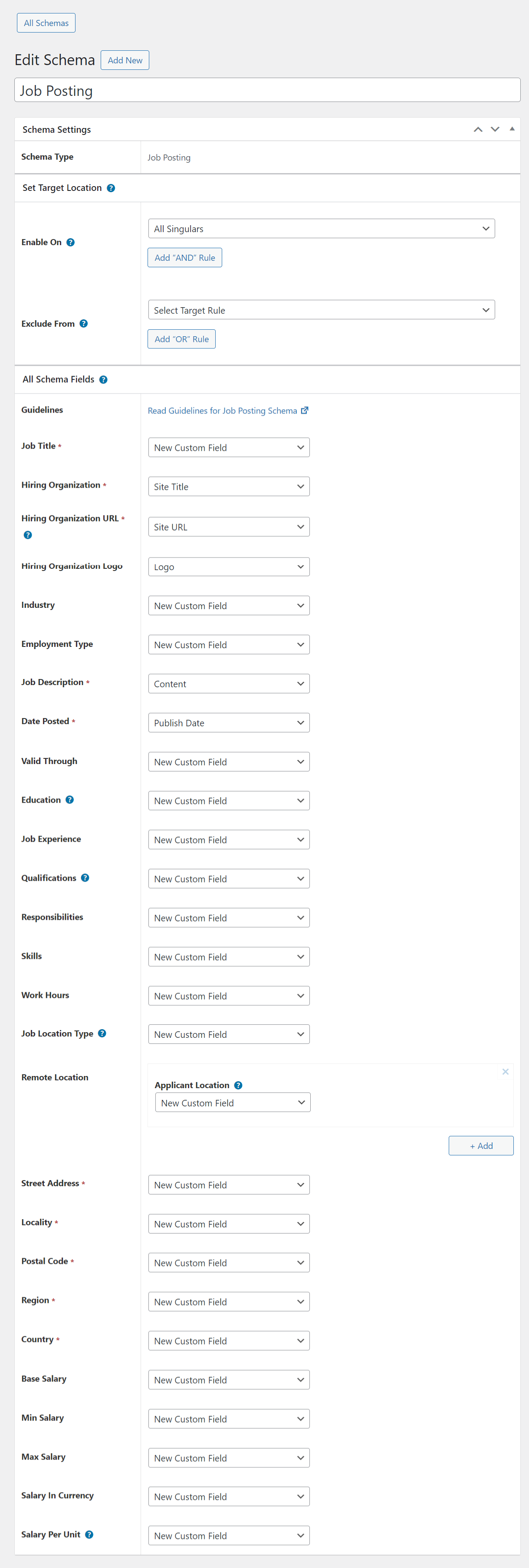Change the Date Posted dropdown from Publish Date
The width and height of the screenshot is (529, 1568).
click(x=229, y=722)
